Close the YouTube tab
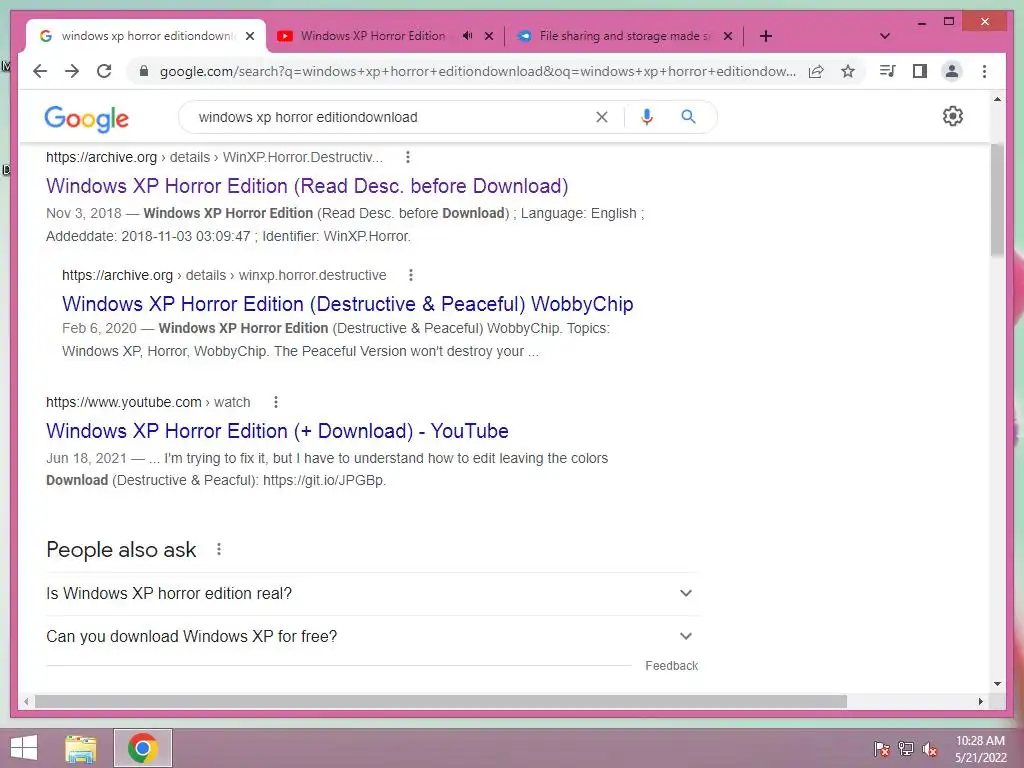This screenshot has width=1024, height=768. click(488, 36)
